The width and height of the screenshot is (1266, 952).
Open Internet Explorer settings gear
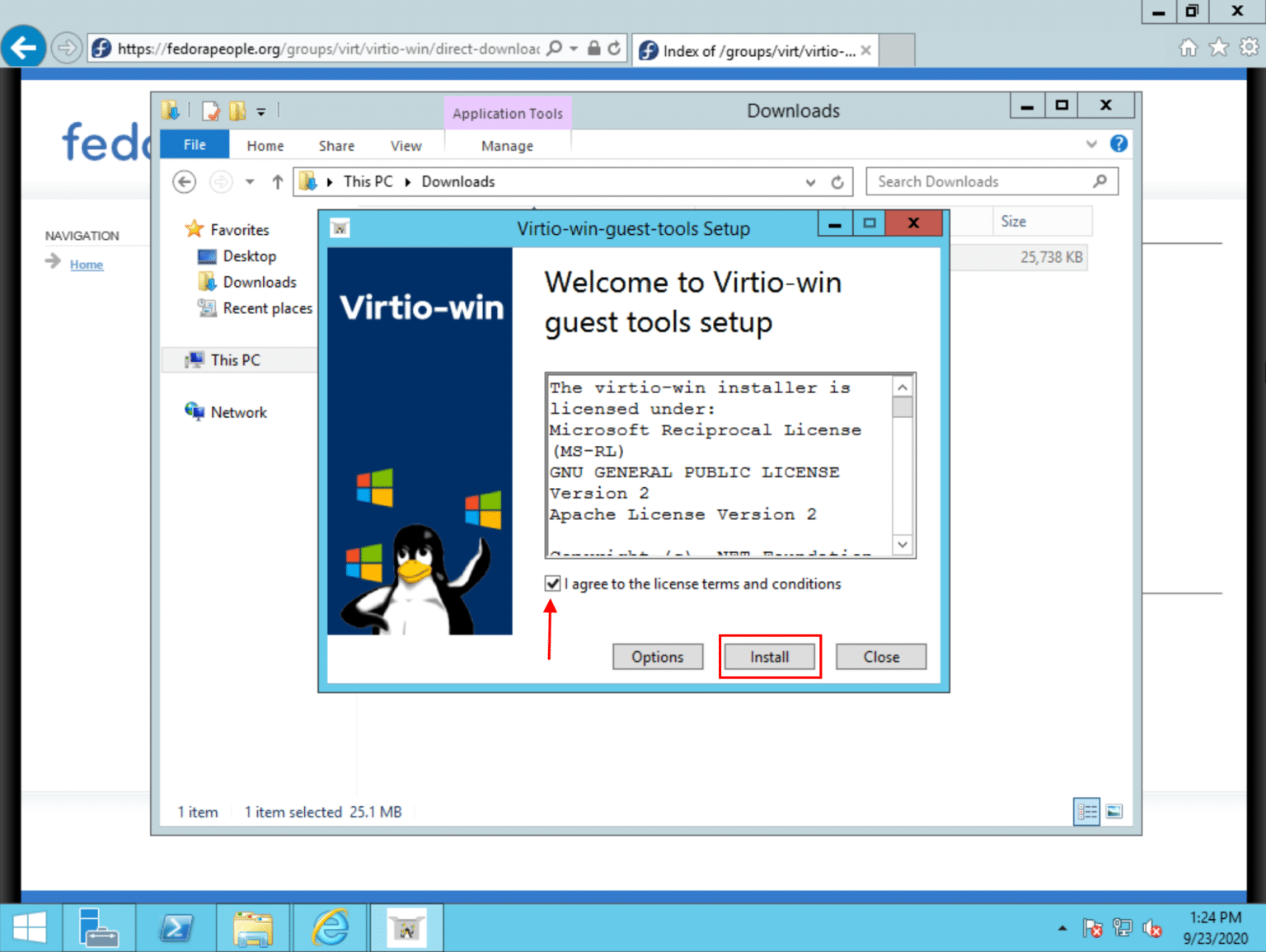pyautogui.click(x=1249, y=48)
